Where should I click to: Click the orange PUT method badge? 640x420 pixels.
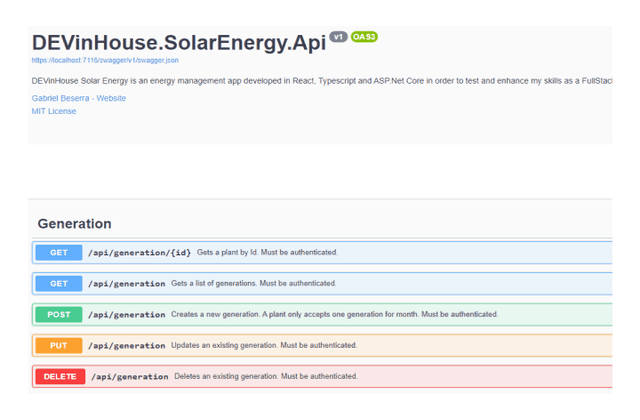59,346
